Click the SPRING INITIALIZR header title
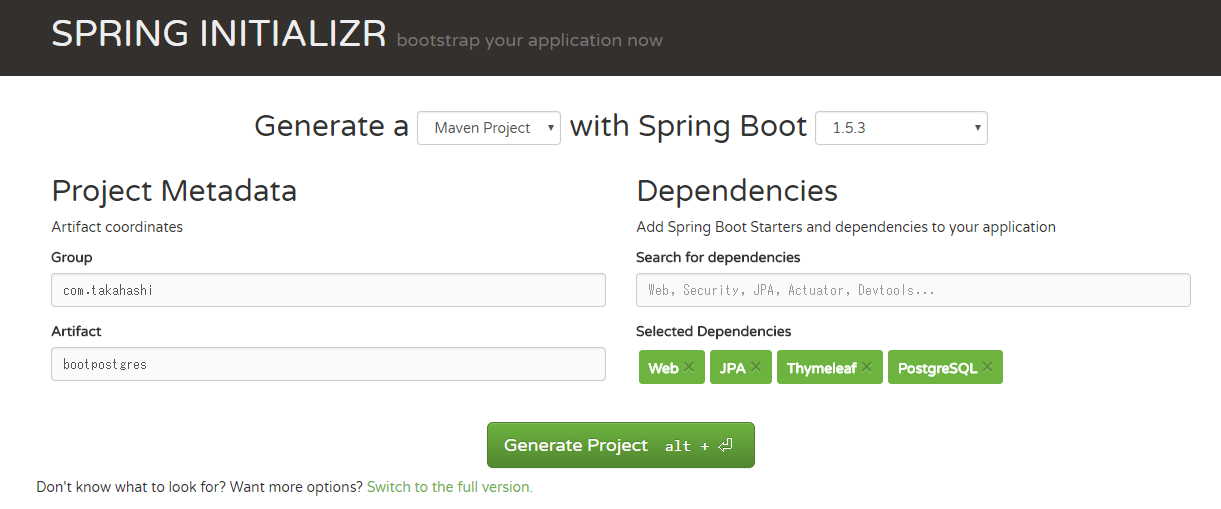This screenshot has width=1221, height=509. [x=219, y=34]
